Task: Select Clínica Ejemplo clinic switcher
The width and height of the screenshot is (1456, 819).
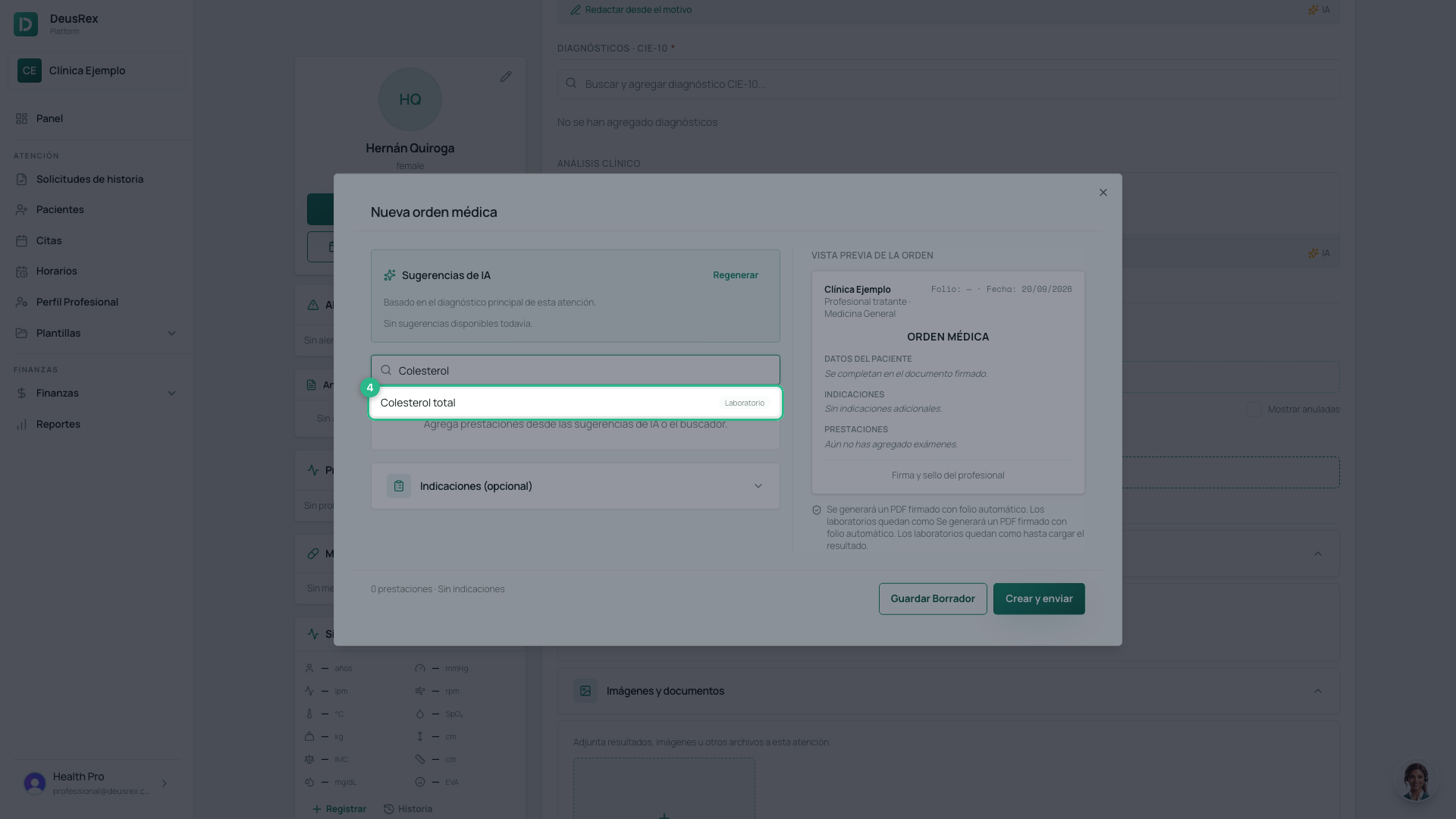Action: coord(96,71)
